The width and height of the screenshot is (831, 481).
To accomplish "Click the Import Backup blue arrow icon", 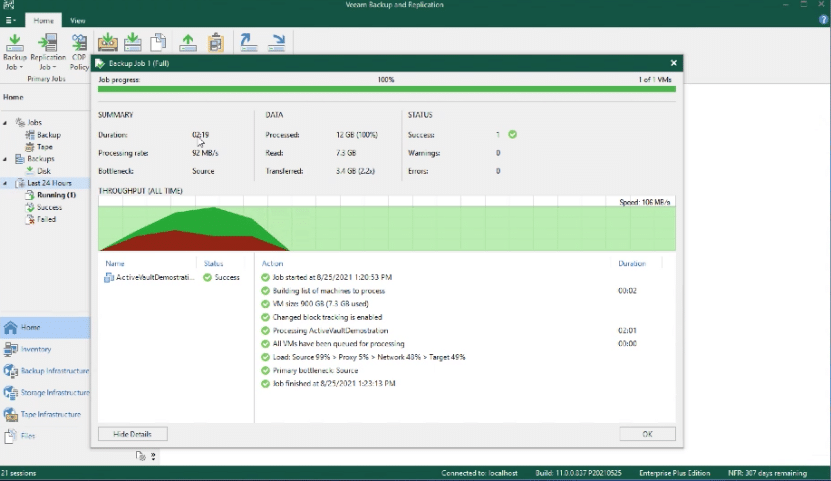I will click(x=248, y=42).
